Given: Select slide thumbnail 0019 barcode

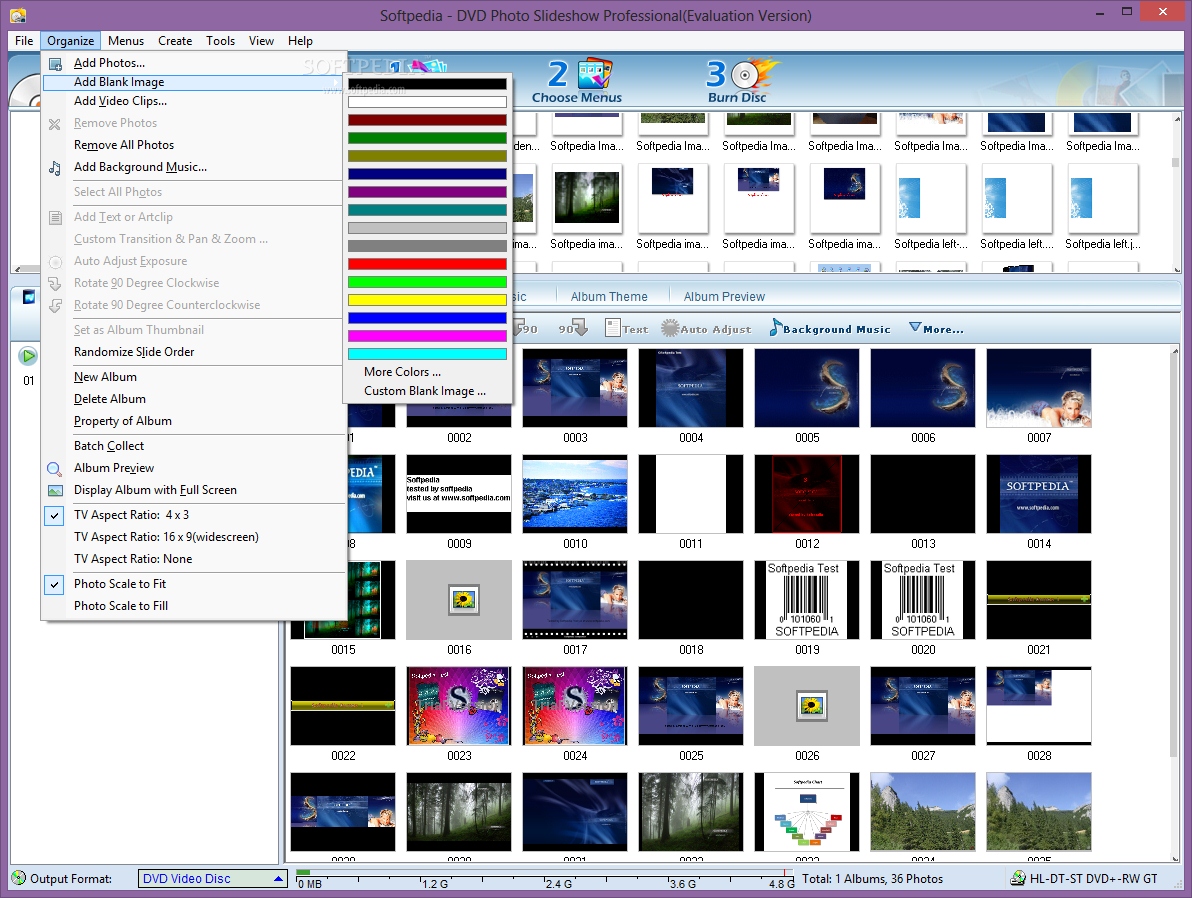Looking at the screenshot, I should point(807,600).
